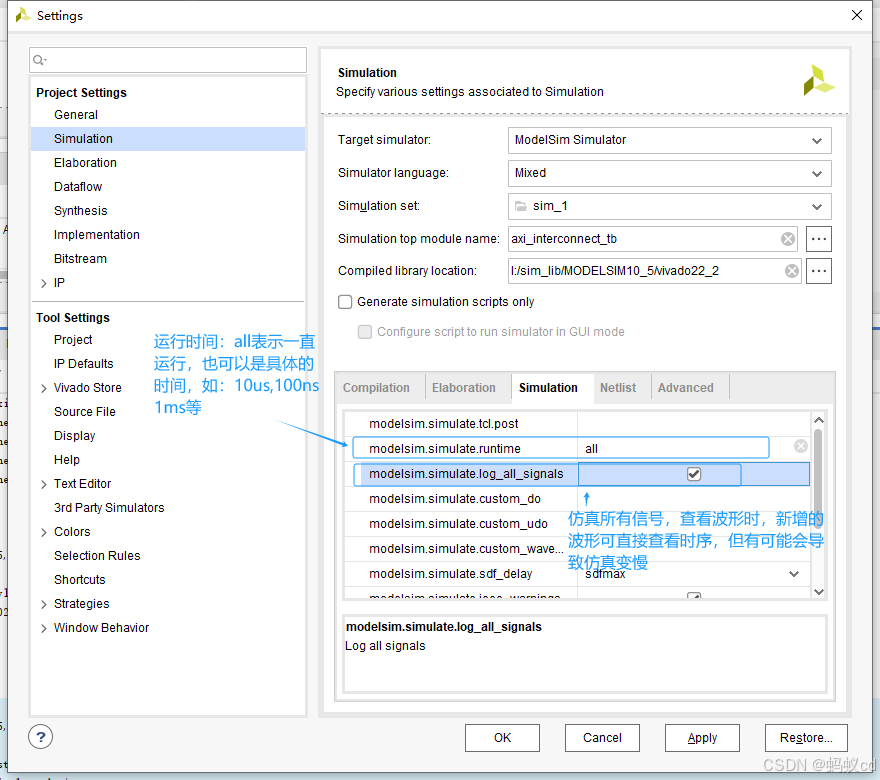Select the modelsim.simulate.sdf_delay row
The height and width of the screenshot is (780, 880).
point(577,573)
